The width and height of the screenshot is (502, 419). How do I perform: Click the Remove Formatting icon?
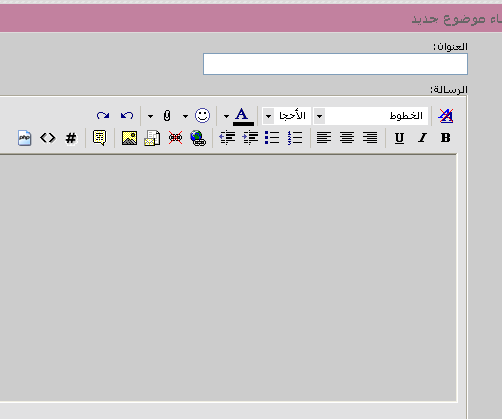pos(446,116)
